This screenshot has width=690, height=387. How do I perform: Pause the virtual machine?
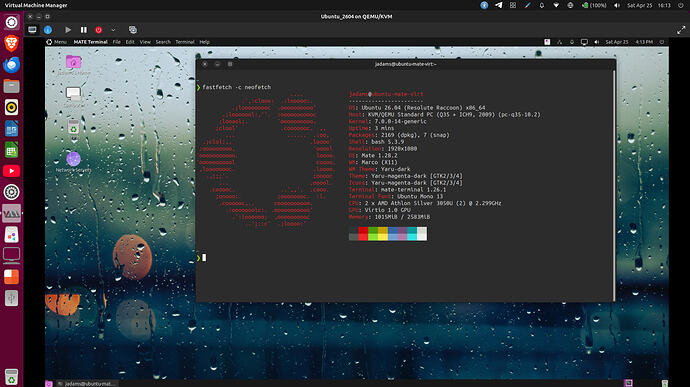[84, 30]
